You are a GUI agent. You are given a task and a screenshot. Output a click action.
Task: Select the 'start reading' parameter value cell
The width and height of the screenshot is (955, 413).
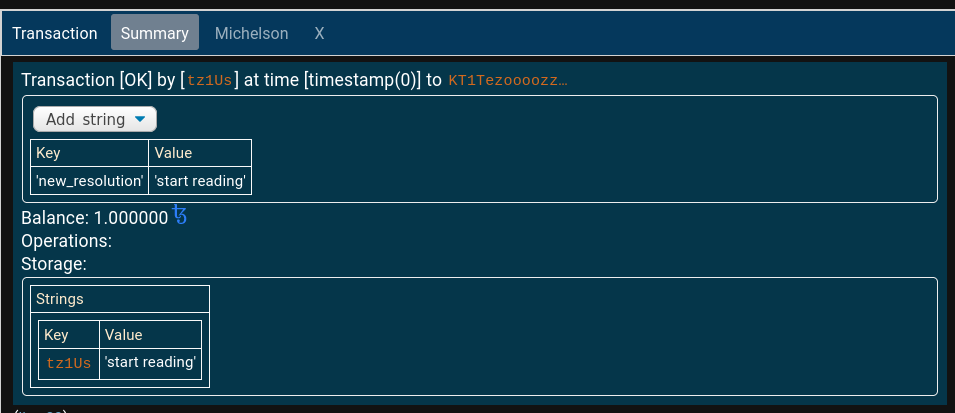click(200, 181)
